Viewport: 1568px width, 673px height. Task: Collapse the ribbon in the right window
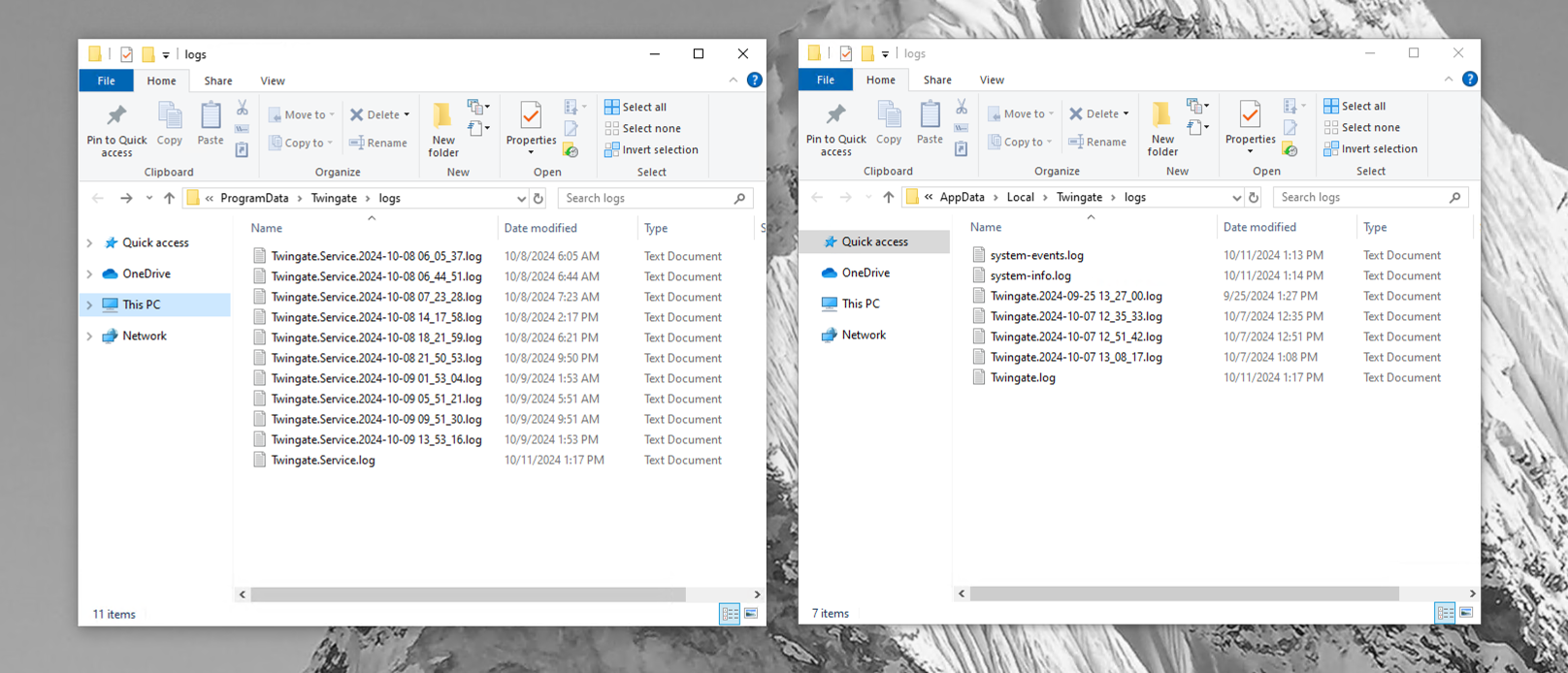click(x=1449, y=80)
